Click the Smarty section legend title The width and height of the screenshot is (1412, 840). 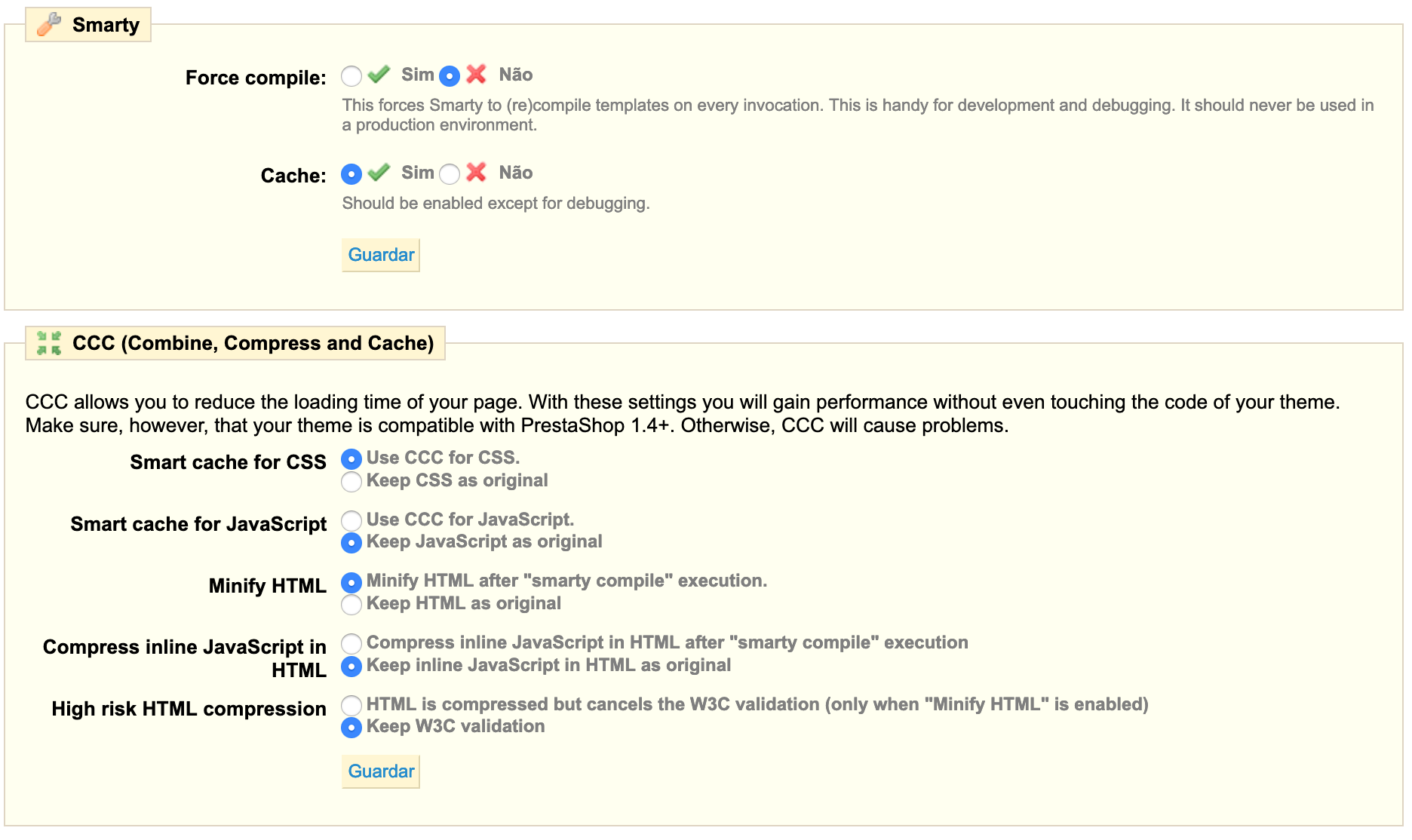tap(106, 25)
